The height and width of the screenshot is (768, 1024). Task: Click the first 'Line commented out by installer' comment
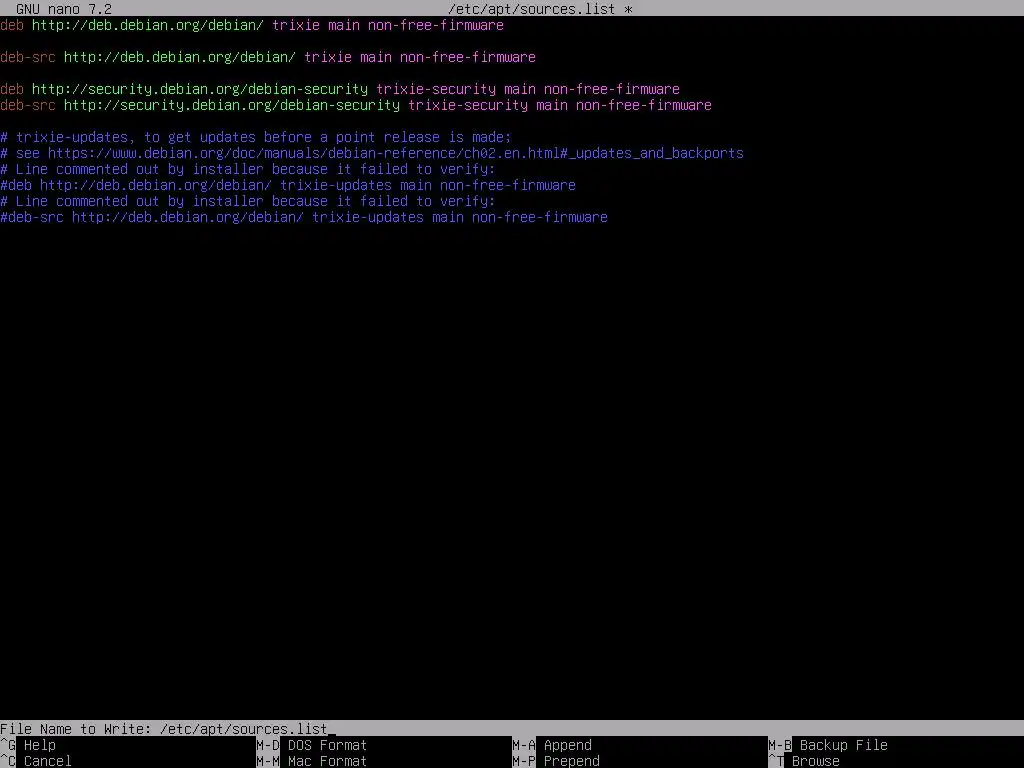(x=248, y=169)
